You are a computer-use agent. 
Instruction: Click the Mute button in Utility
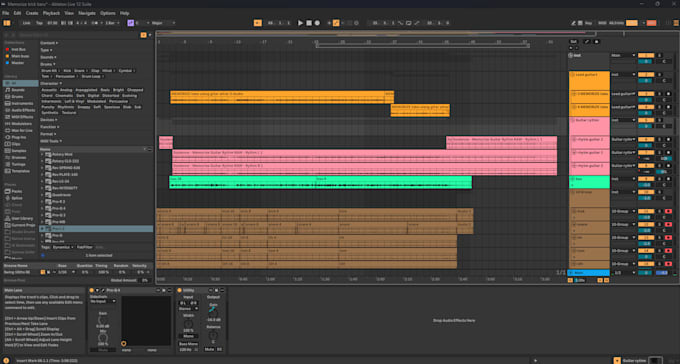click(x=209, y=349)
